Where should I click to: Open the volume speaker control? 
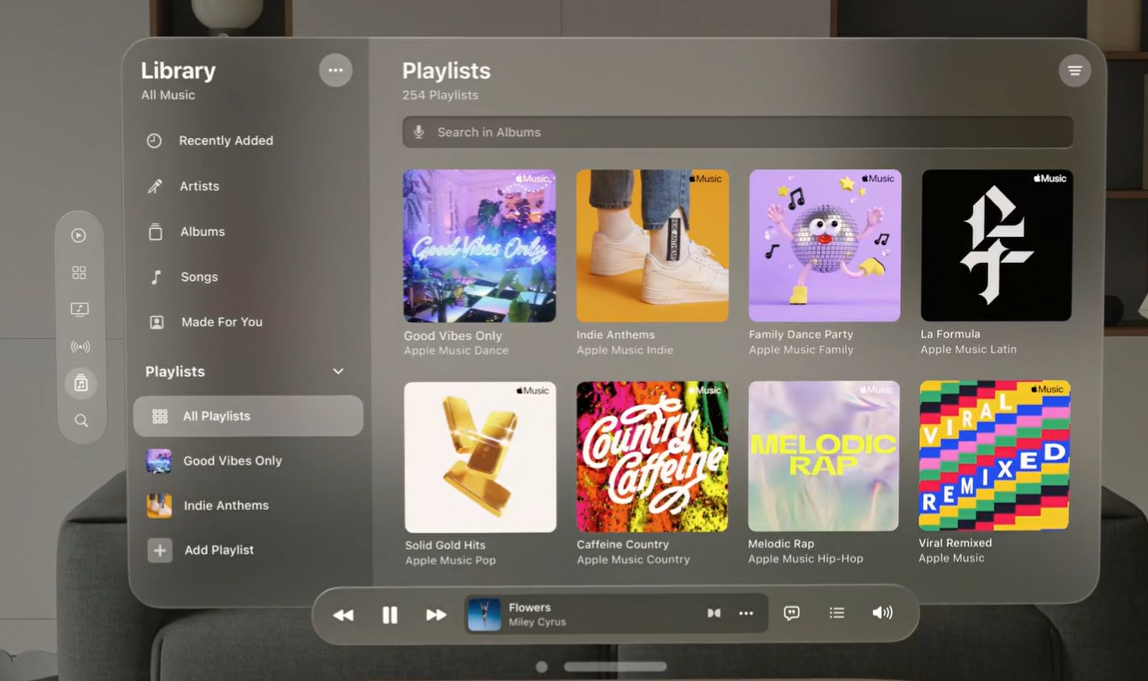[x=882, y=612]
